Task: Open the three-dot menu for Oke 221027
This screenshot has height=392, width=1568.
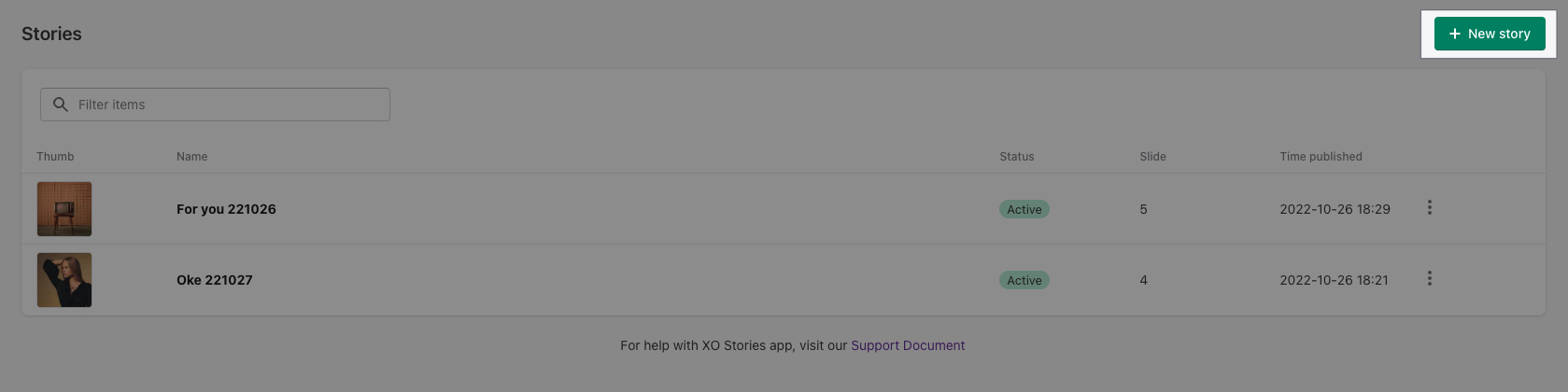Action: click(x=1429, y=278)
